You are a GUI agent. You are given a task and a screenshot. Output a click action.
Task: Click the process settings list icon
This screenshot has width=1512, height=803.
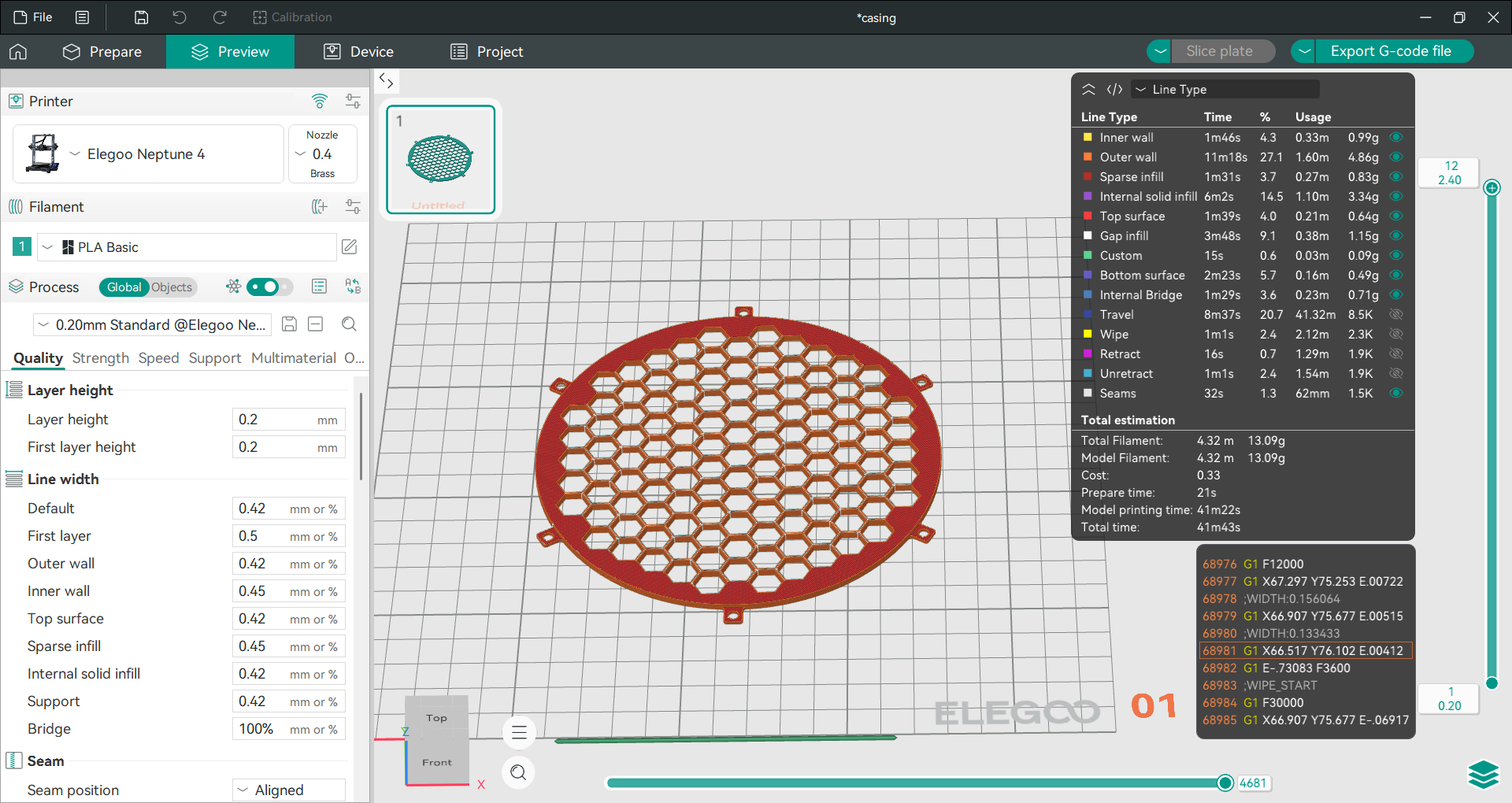pos(319,287)
